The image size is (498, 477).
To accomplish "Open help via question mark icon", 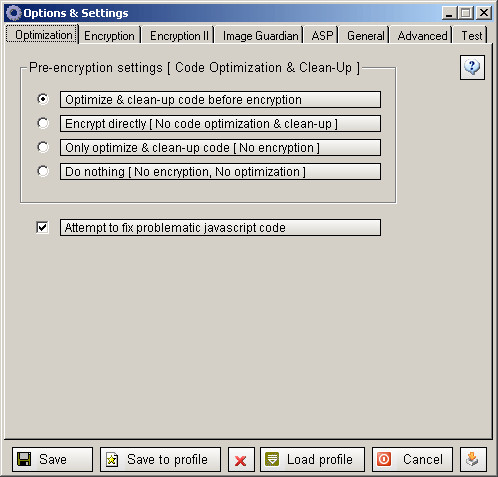I will pyautogui.click(x=472, y=67).
